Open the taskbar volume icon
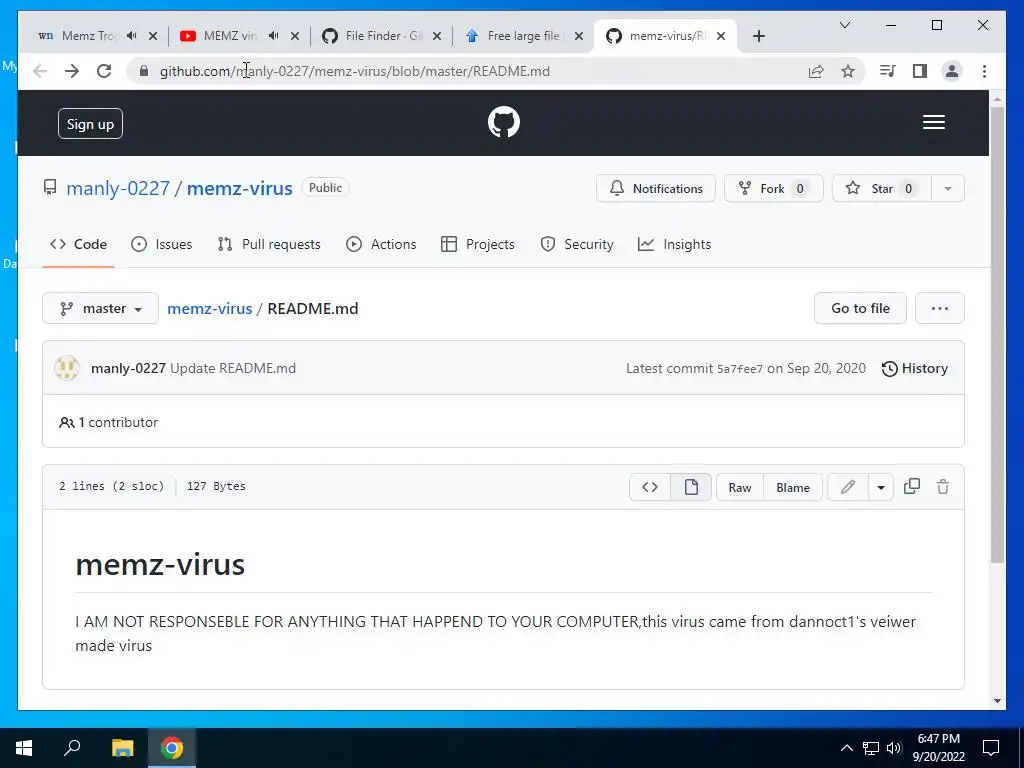 coord(894,748)
